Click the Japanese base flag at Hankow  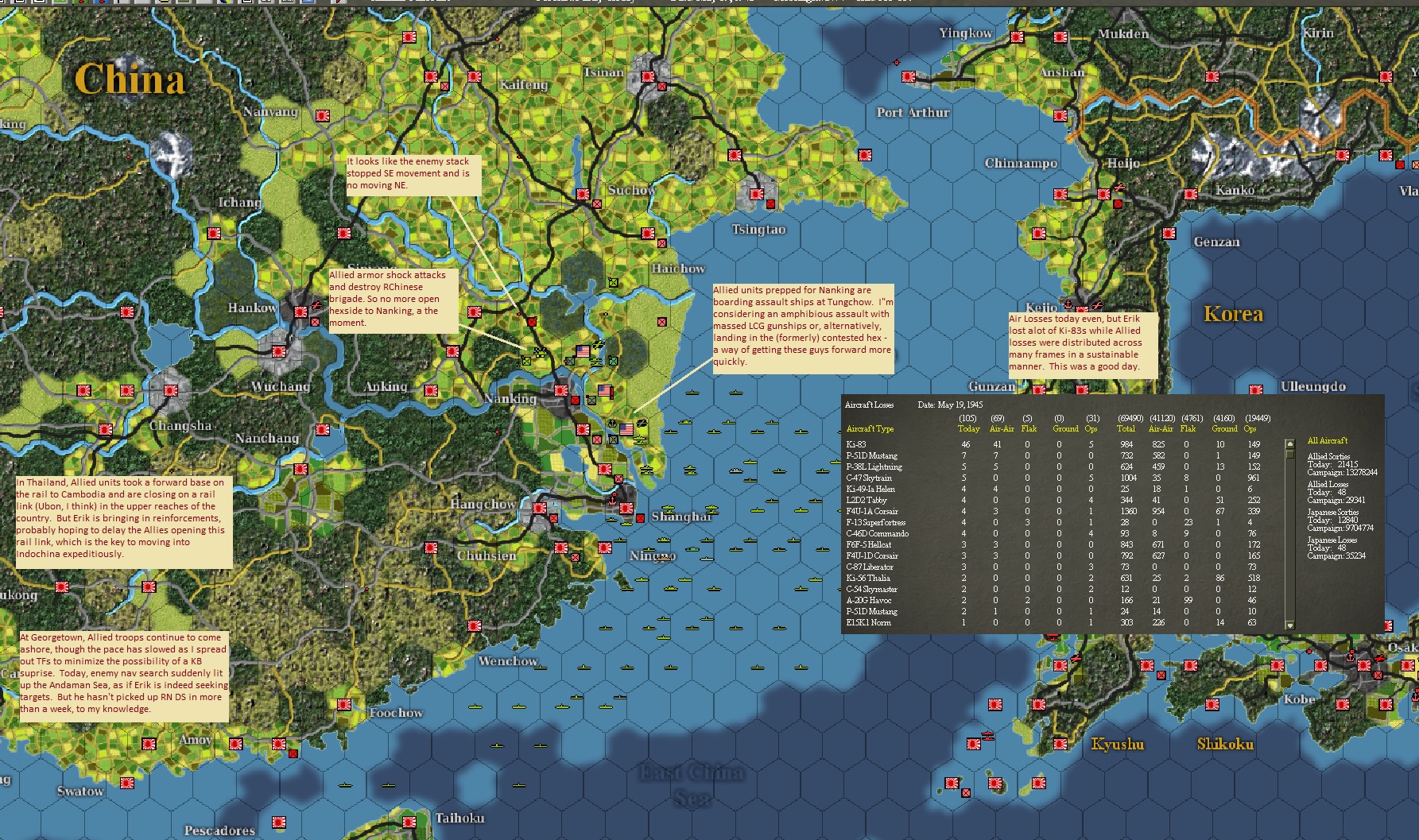tap(300, 312)
